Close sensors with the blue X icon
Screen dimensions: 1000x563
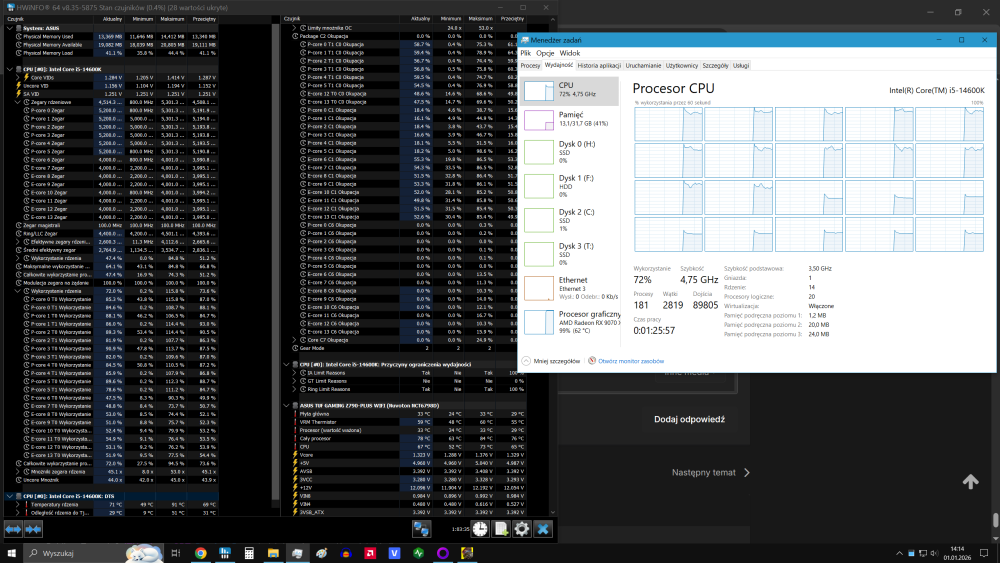tap(543, 529)
